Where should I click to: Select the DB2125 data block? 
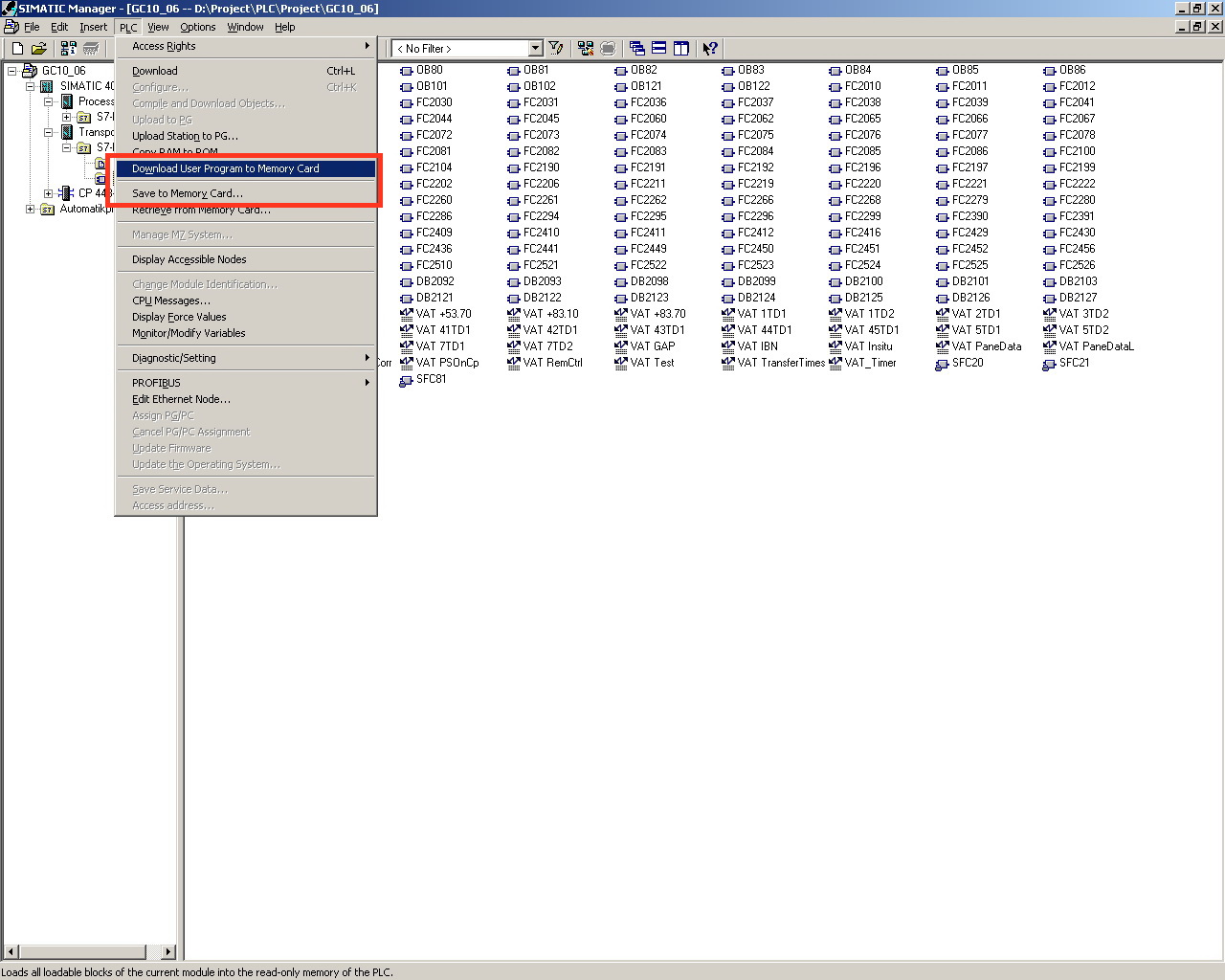coord(856,298)
